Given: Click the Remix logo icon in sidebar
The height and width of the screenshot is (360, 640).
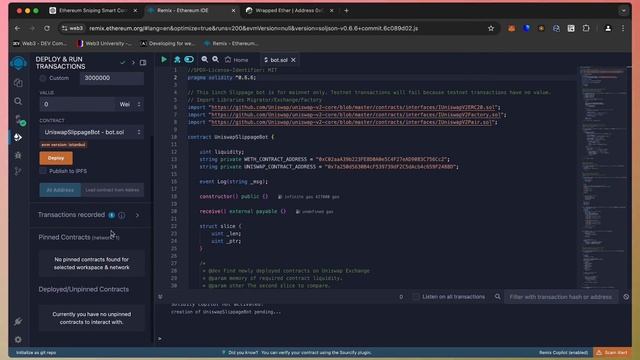Looking at the screenshot, I should coord(18,63).
